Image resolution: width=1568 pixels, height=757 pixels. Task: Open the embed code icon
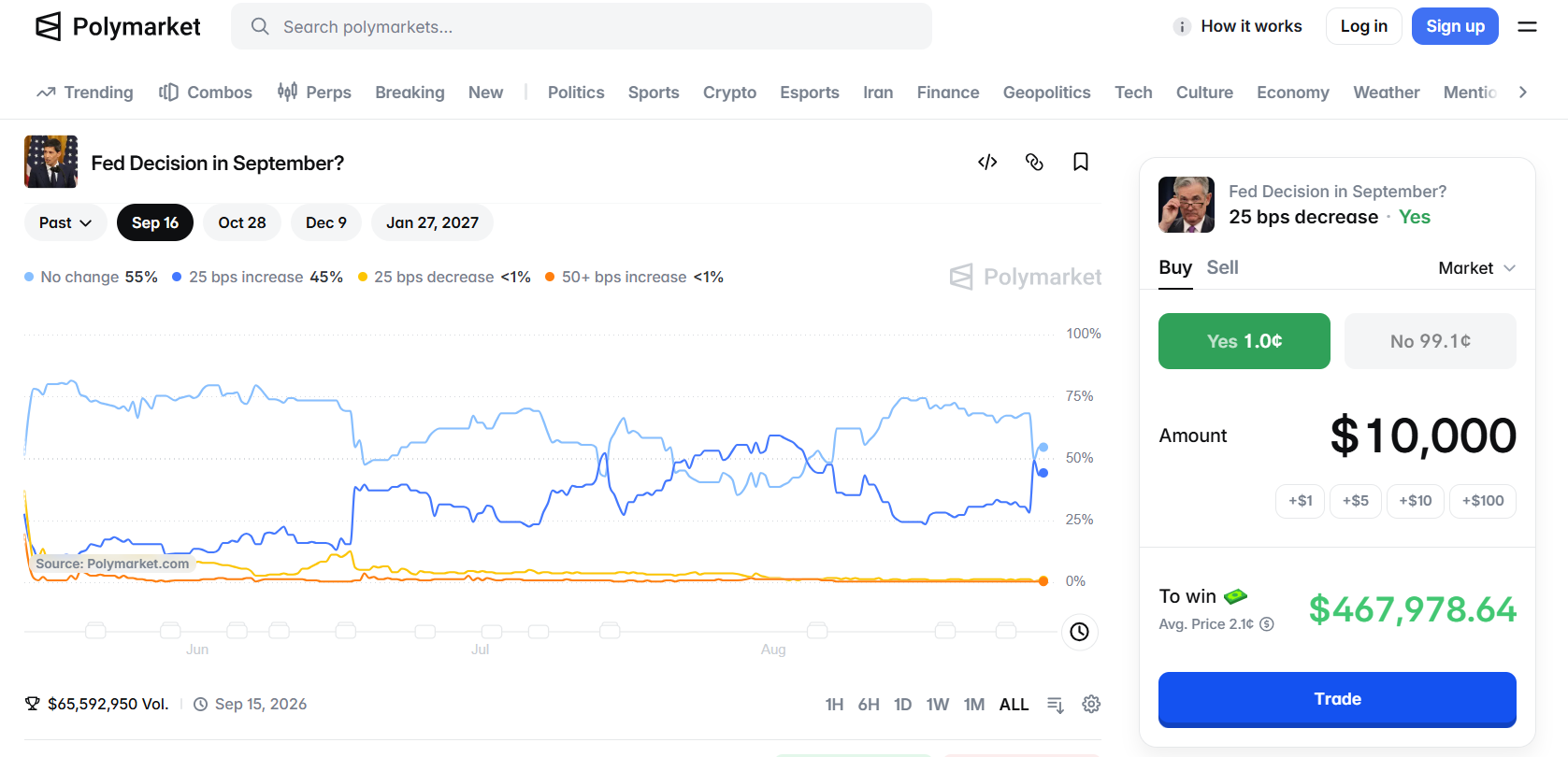987,162
